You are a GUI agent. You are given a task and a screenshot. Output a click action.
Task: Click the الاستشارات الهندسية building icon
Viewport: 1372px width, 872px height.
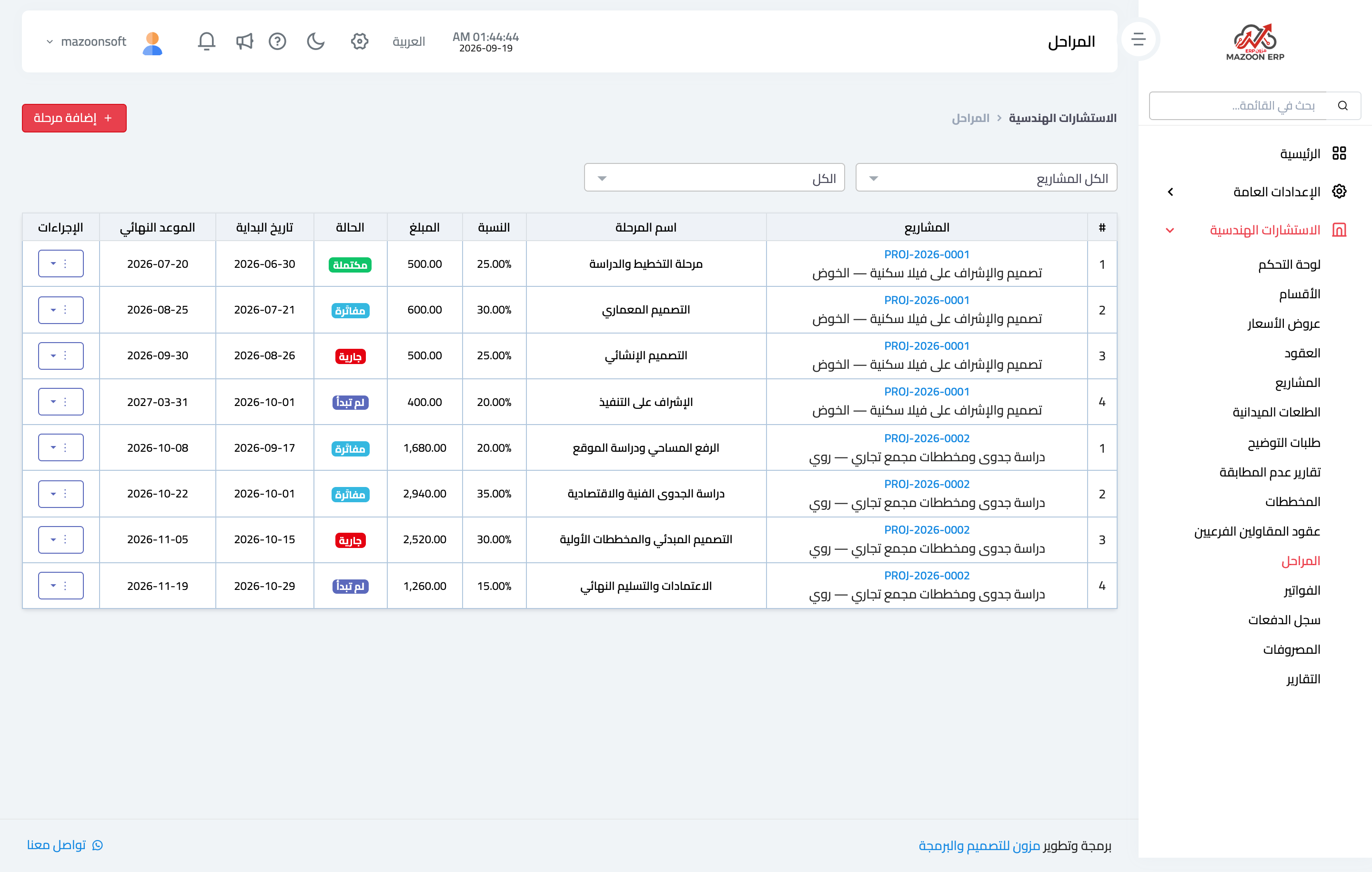(1339, 230)
